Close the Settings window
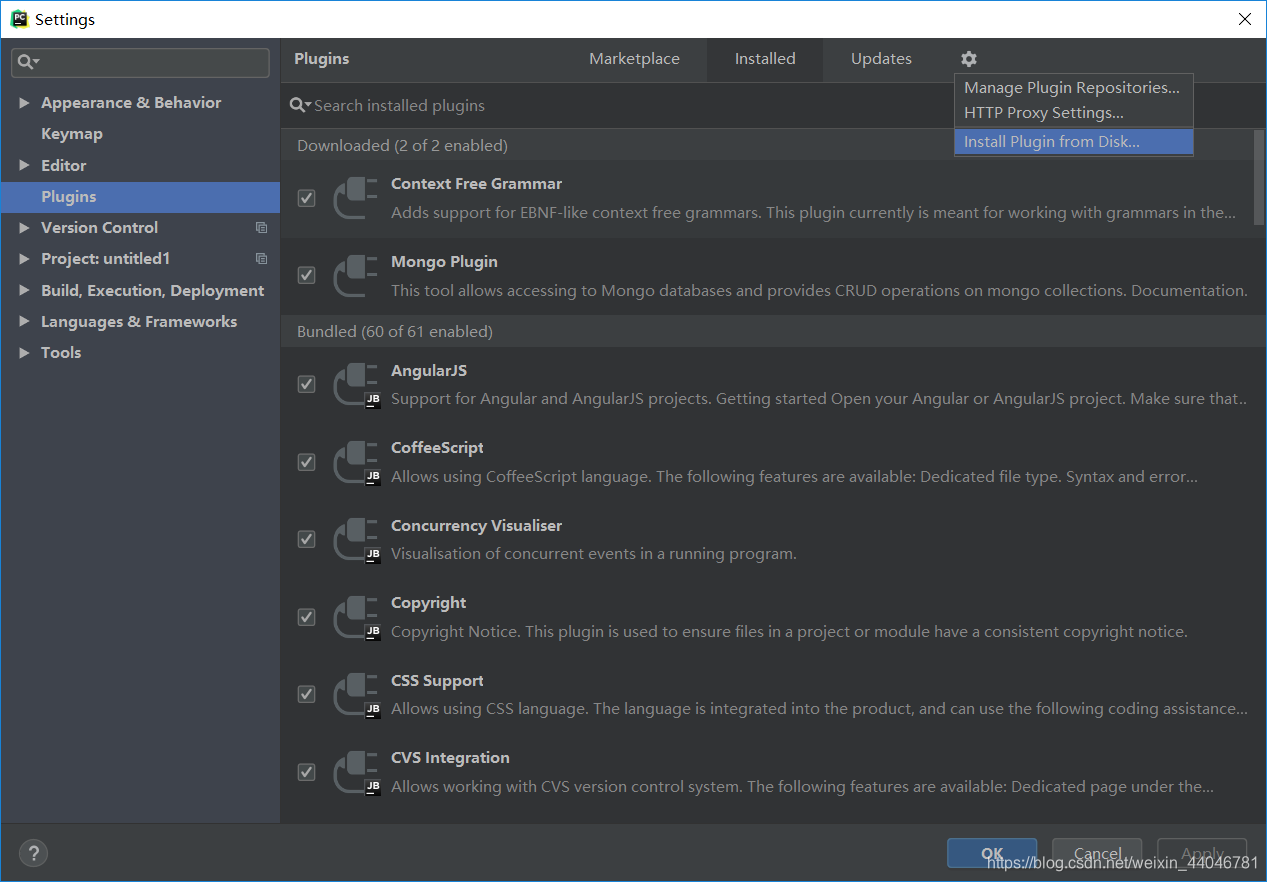Viewport: 1267px width, 882px height. [x=1244, y=19]
